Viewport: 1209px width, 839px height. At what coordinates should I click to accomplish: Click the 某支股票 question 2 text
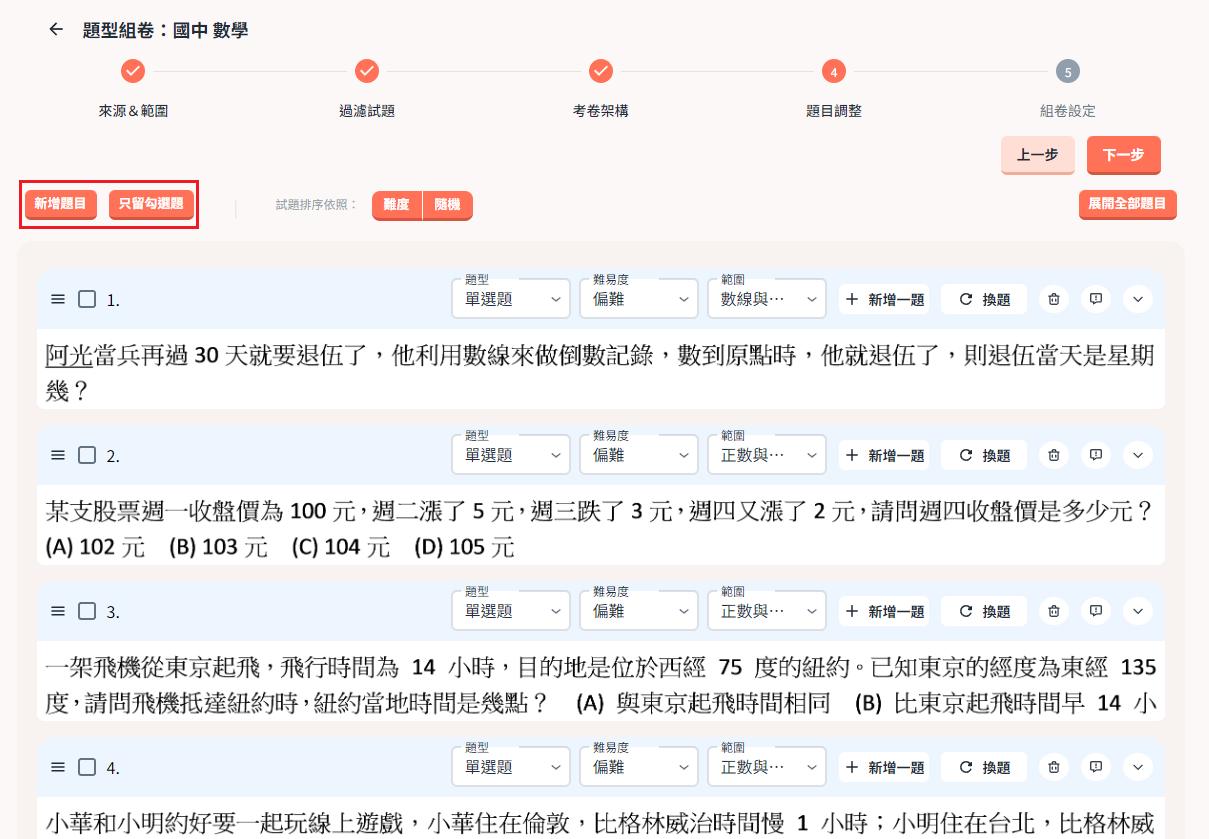point(600,529)
